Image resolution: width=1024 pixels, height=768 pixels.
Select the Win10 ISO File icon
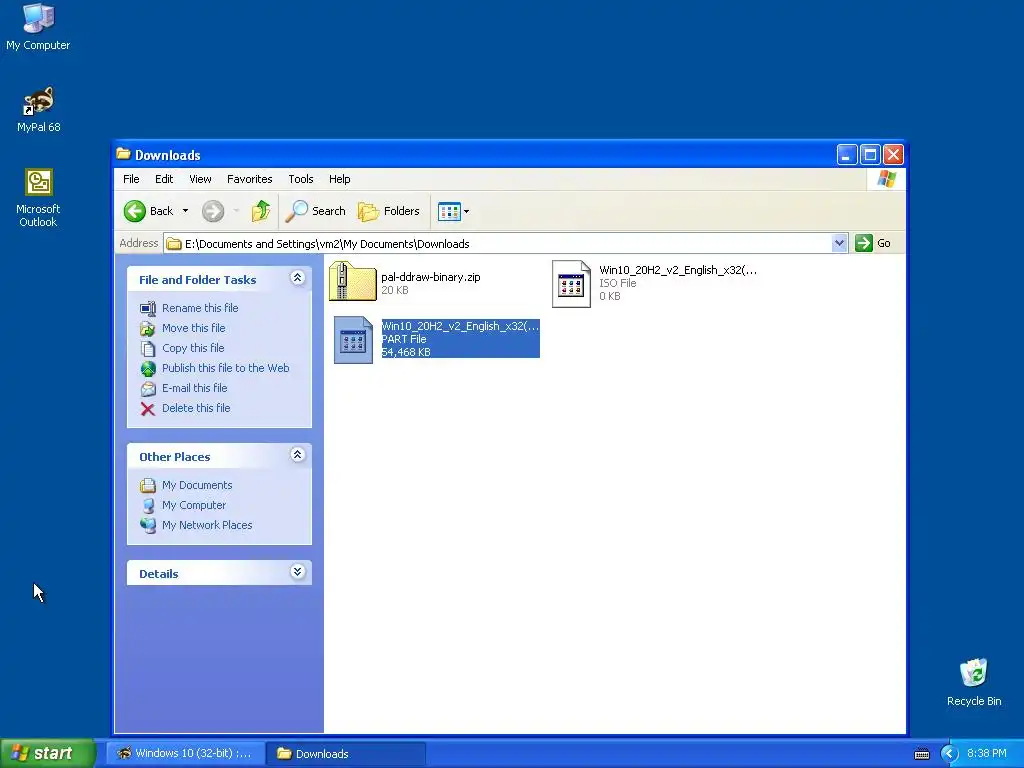(571, 284)
